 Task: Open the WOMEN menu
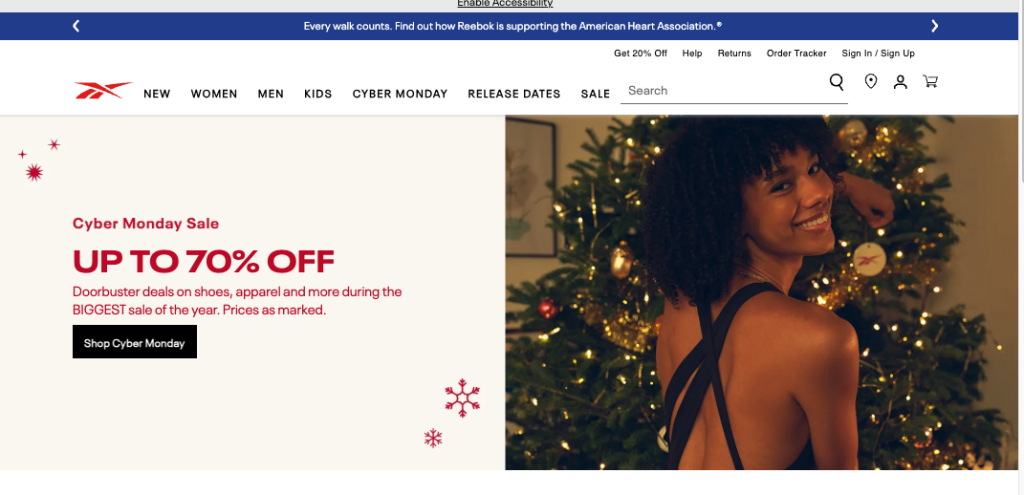(x=214, y=94)
